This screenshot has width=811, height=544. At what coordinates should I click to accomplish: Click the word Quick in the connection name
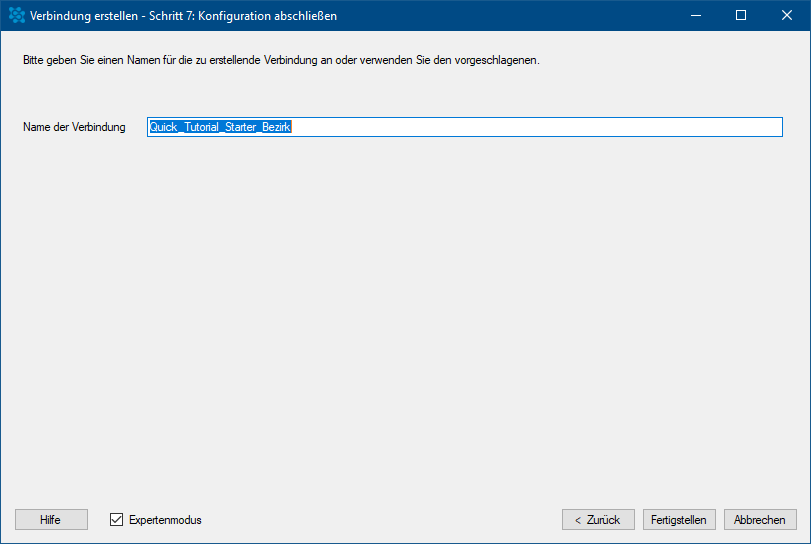[163, 127]
